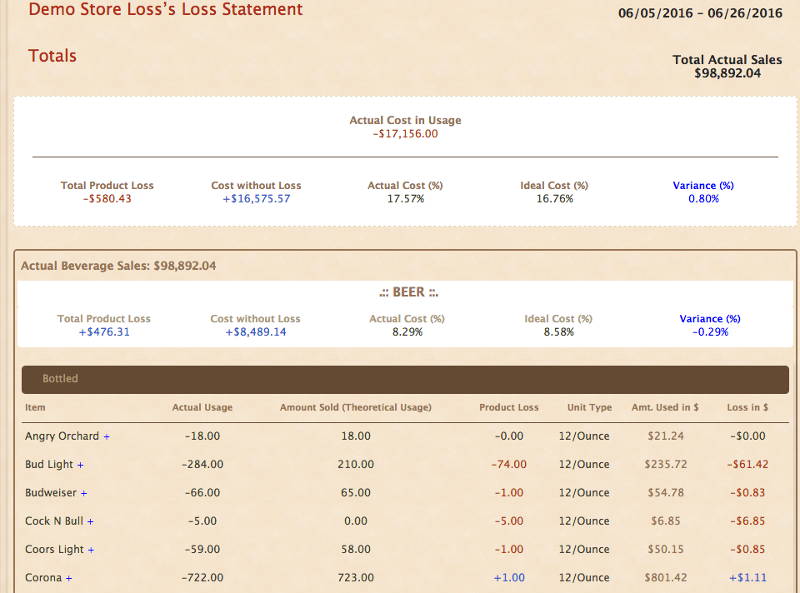Click Amount Sold (Theoretical Usage) header
The width and height of the screenshot is (800, 593).
(x=356, y=407)
